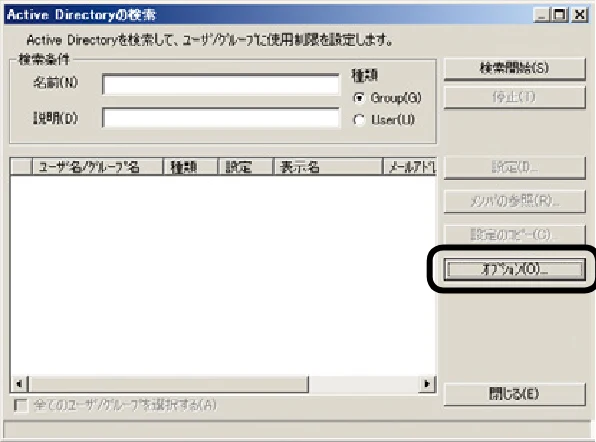Image resolution: width=596 pixels, height=442 pixels.
Task: Maximize the Active Directory search window
Action: (x=560, y=15)
